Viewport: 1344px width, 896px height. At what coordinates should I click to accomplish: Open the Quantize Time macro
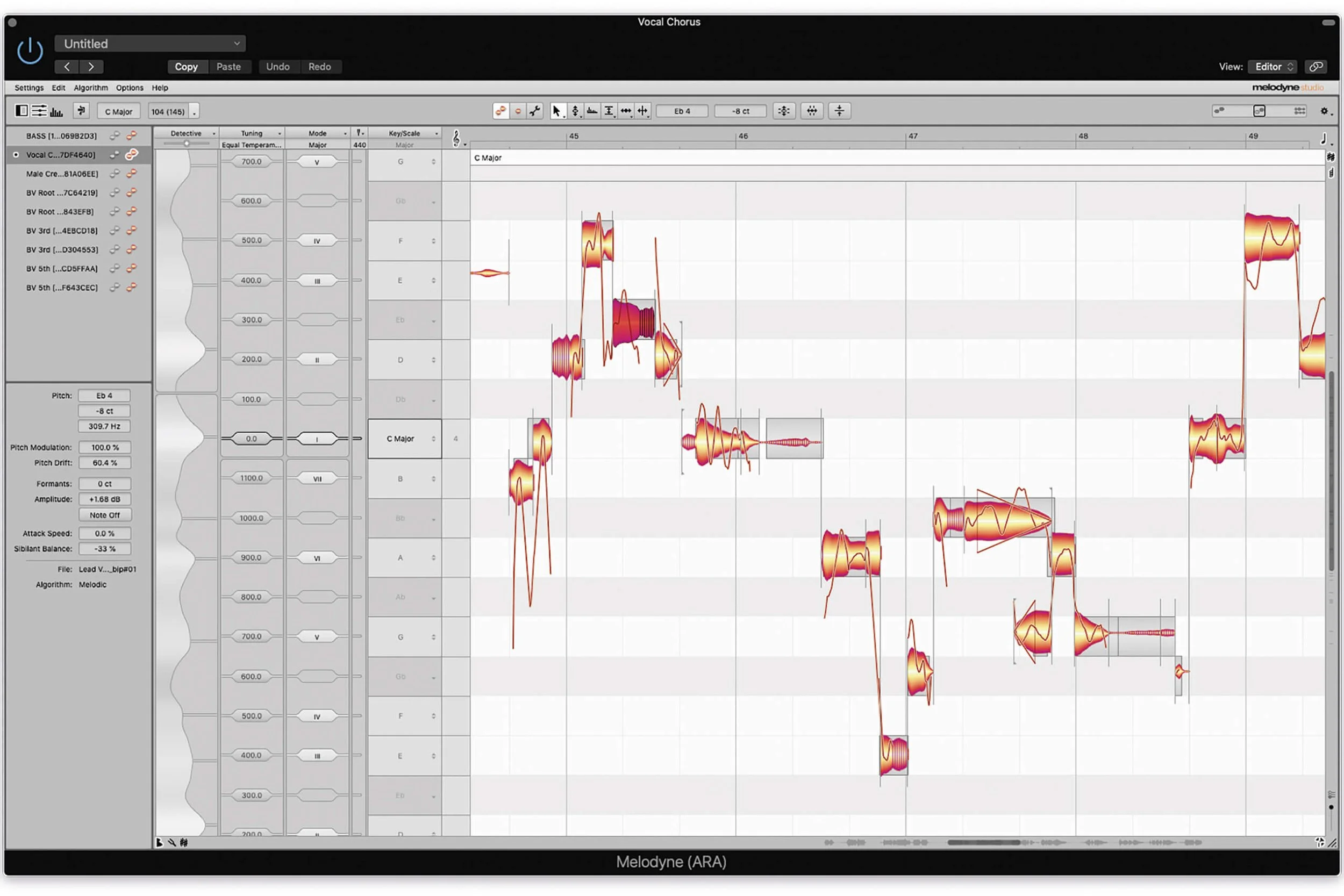tap(811, 111)
